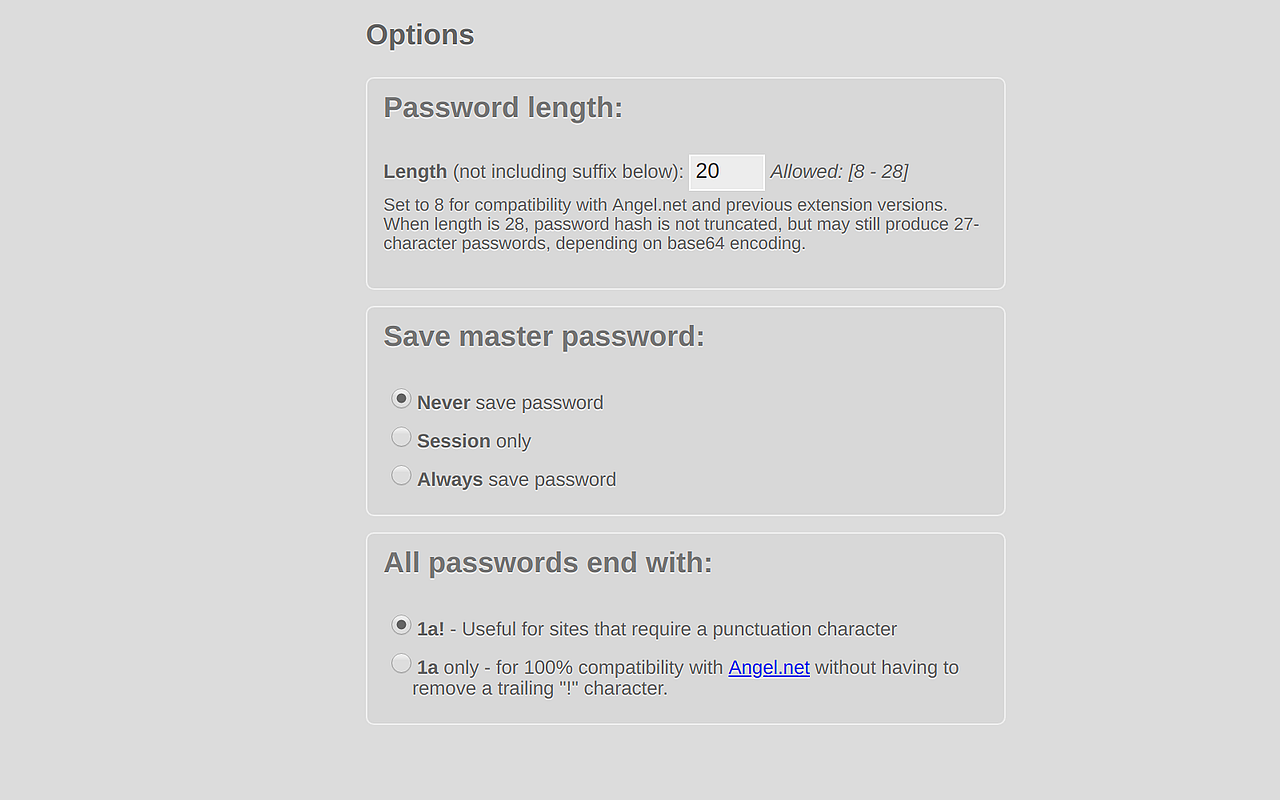Image resolution: width=1280 pixels, height=800 pixels.
Task: Choose Session only password saving
Action: (x=401, y=437)
